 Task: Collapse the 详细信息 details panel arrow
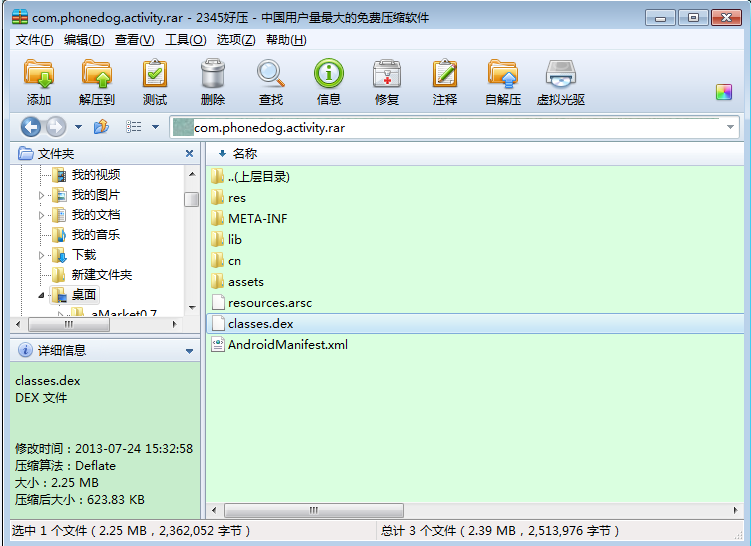coord(189,351)
